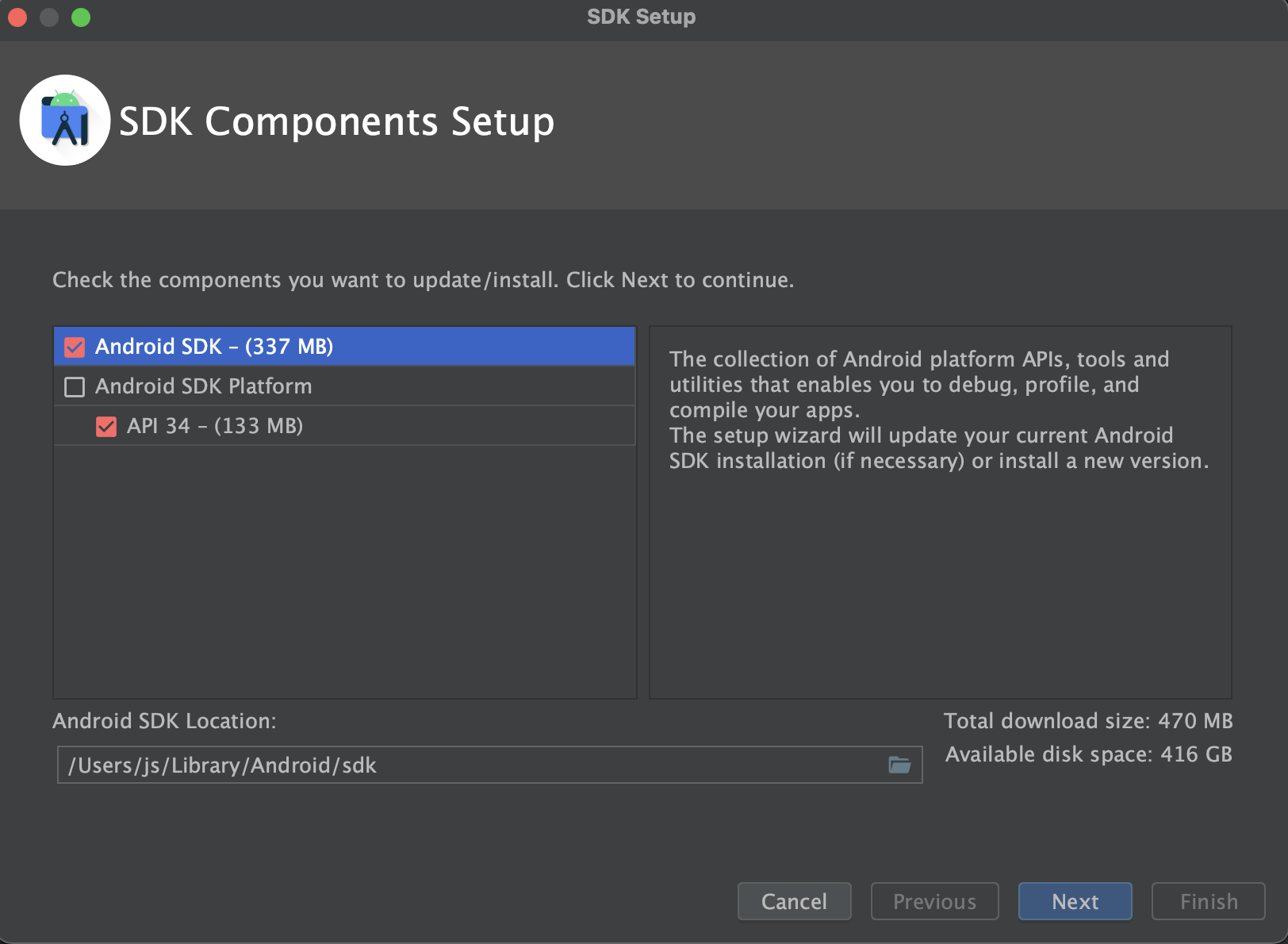Click the SDK Setup window title
Image resolution: width=1288 pixels, height=944 pixels.
tap(641, 17)
